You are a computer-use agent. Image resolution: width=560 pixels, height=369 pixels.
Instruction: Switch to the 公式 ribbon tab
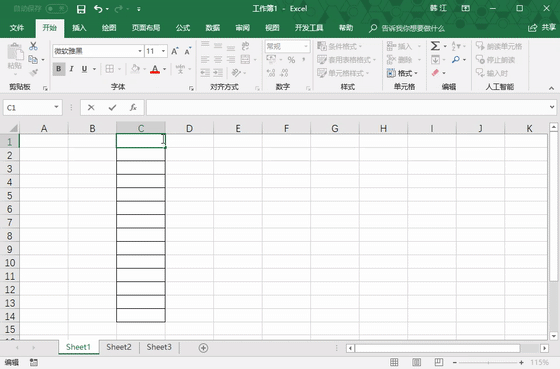tap(183, 28)
